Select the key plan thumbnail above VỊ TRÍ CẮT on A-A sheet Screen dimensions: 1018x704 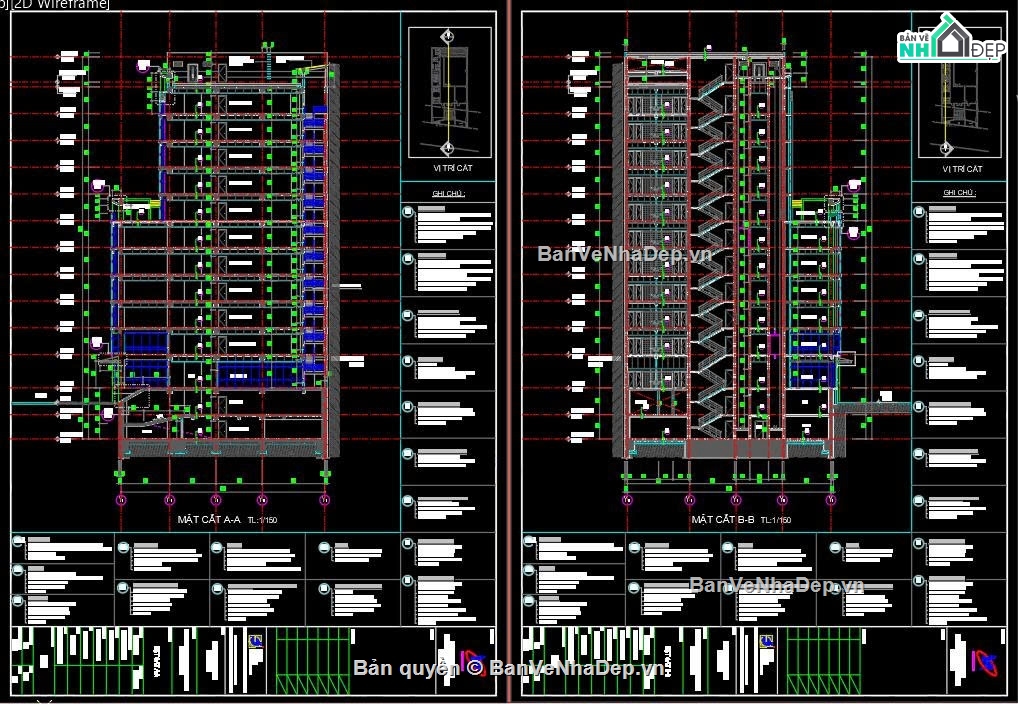tap(449, 93)
